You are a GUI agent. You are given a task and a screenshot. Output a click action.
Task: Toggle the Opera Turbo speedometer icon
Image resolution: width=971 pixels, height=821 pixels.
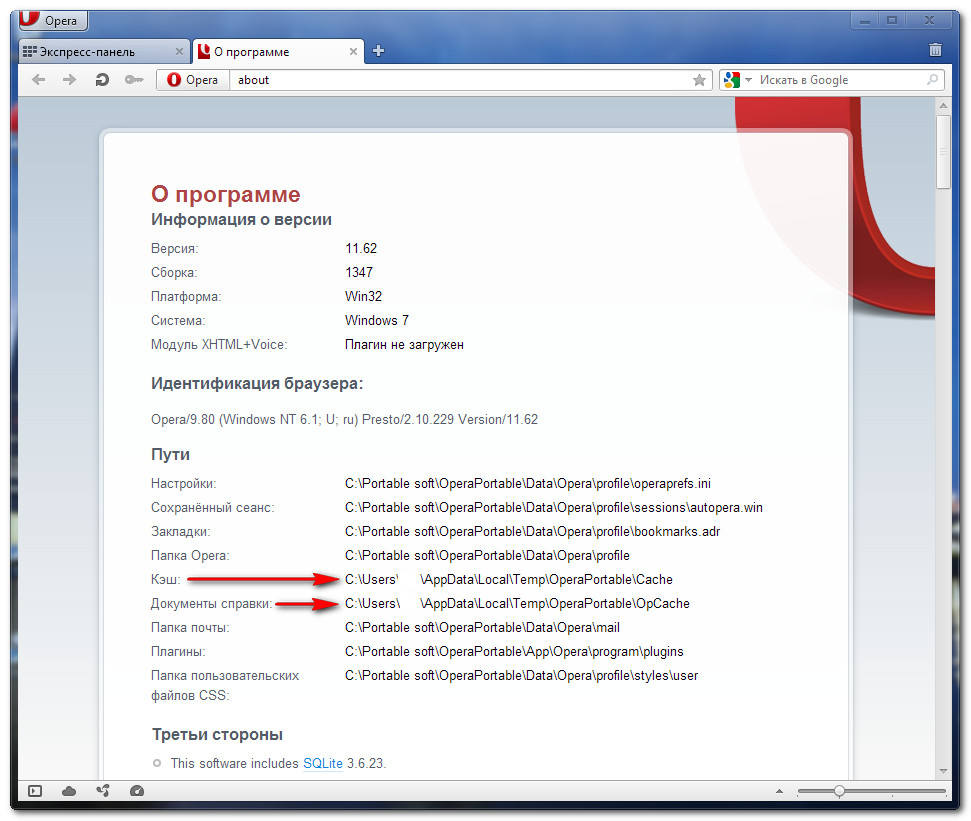pos(137,791)
